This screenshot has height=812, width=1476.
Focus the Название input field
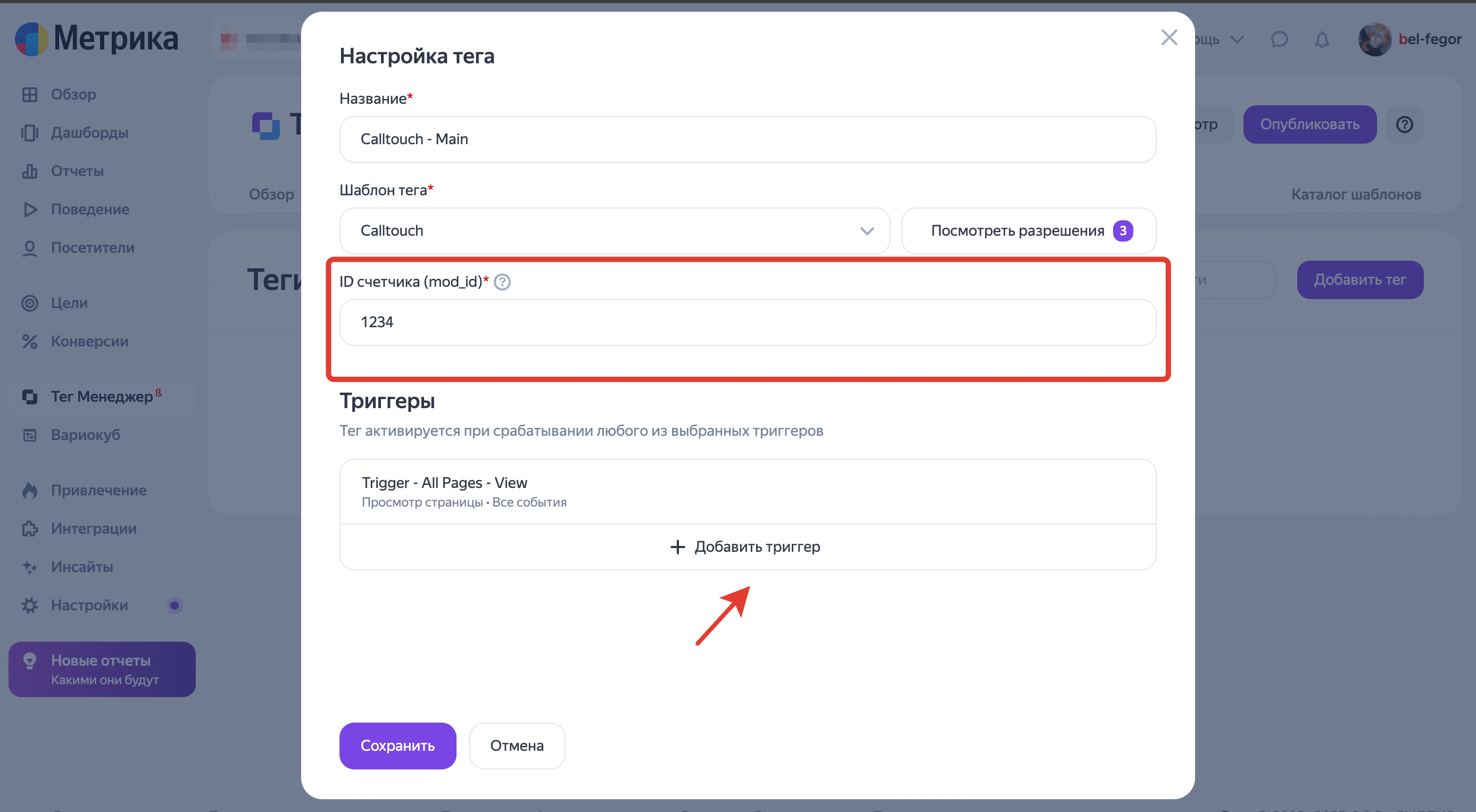coord(747,139)
